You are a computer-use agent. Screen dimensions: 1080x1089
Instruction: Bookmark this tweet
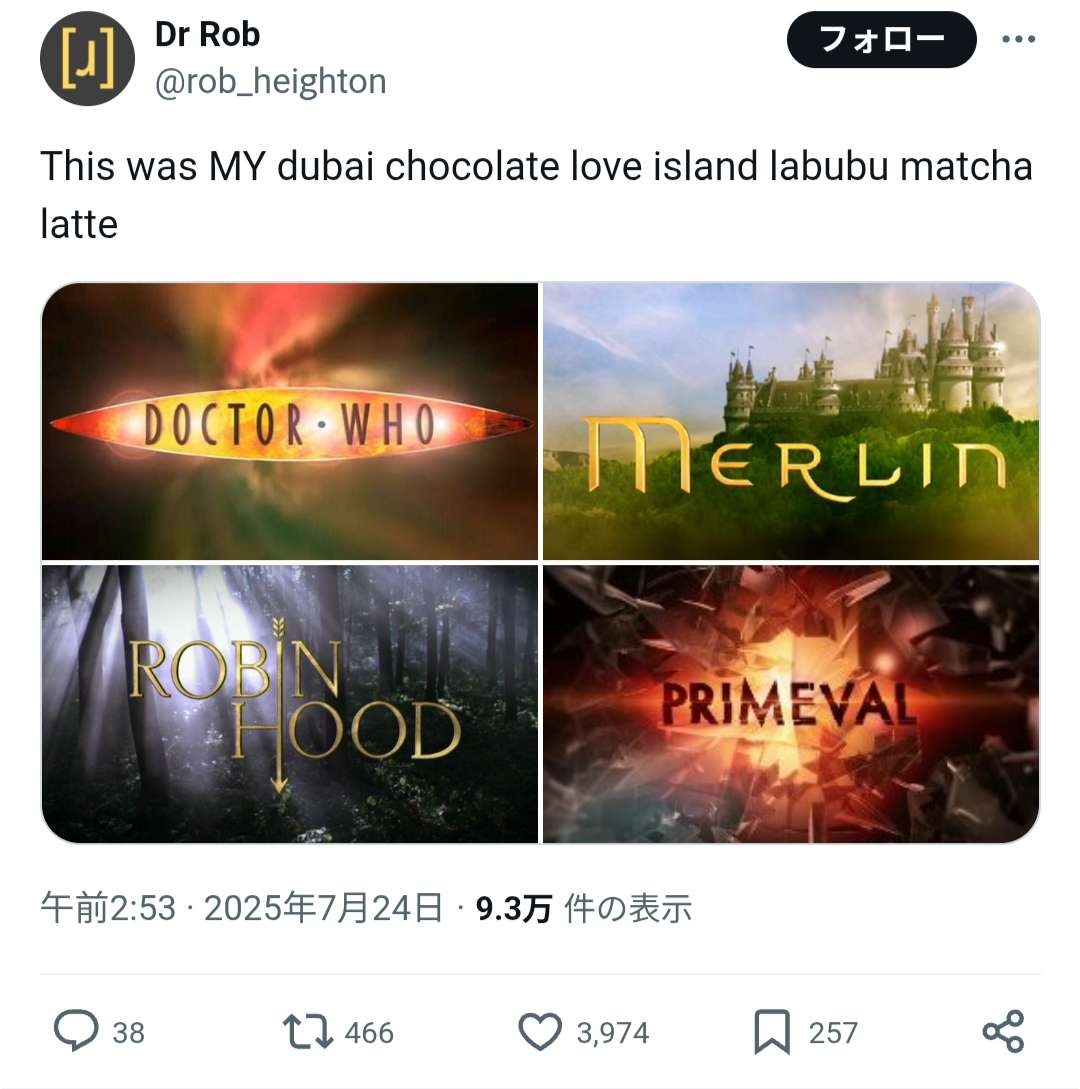772,1032
